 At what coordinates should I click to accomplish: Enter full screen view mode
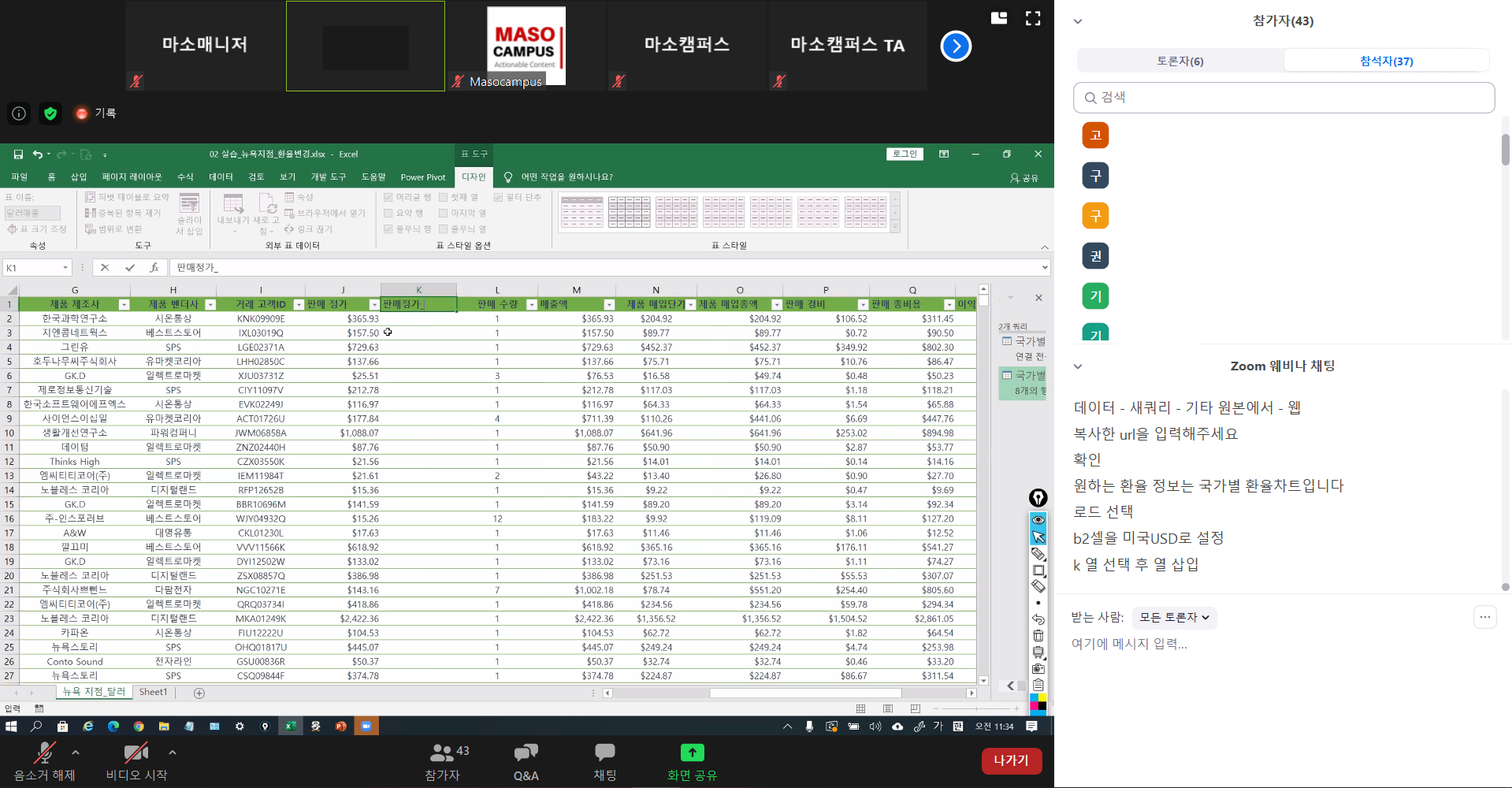(x=1033, y=18)
